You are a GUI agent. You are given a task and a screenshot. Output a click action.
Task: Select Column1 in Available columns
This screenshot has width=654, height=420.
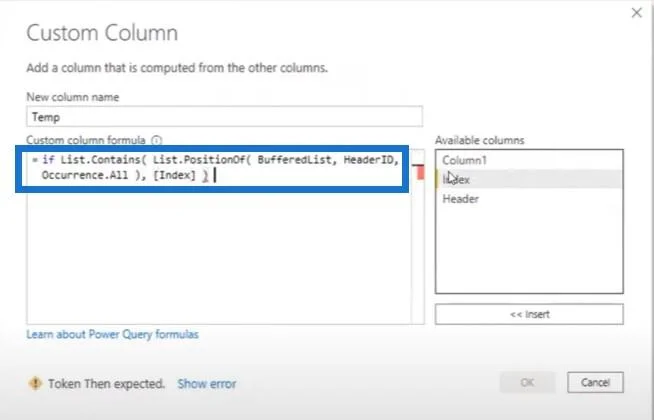coord(529,160)
